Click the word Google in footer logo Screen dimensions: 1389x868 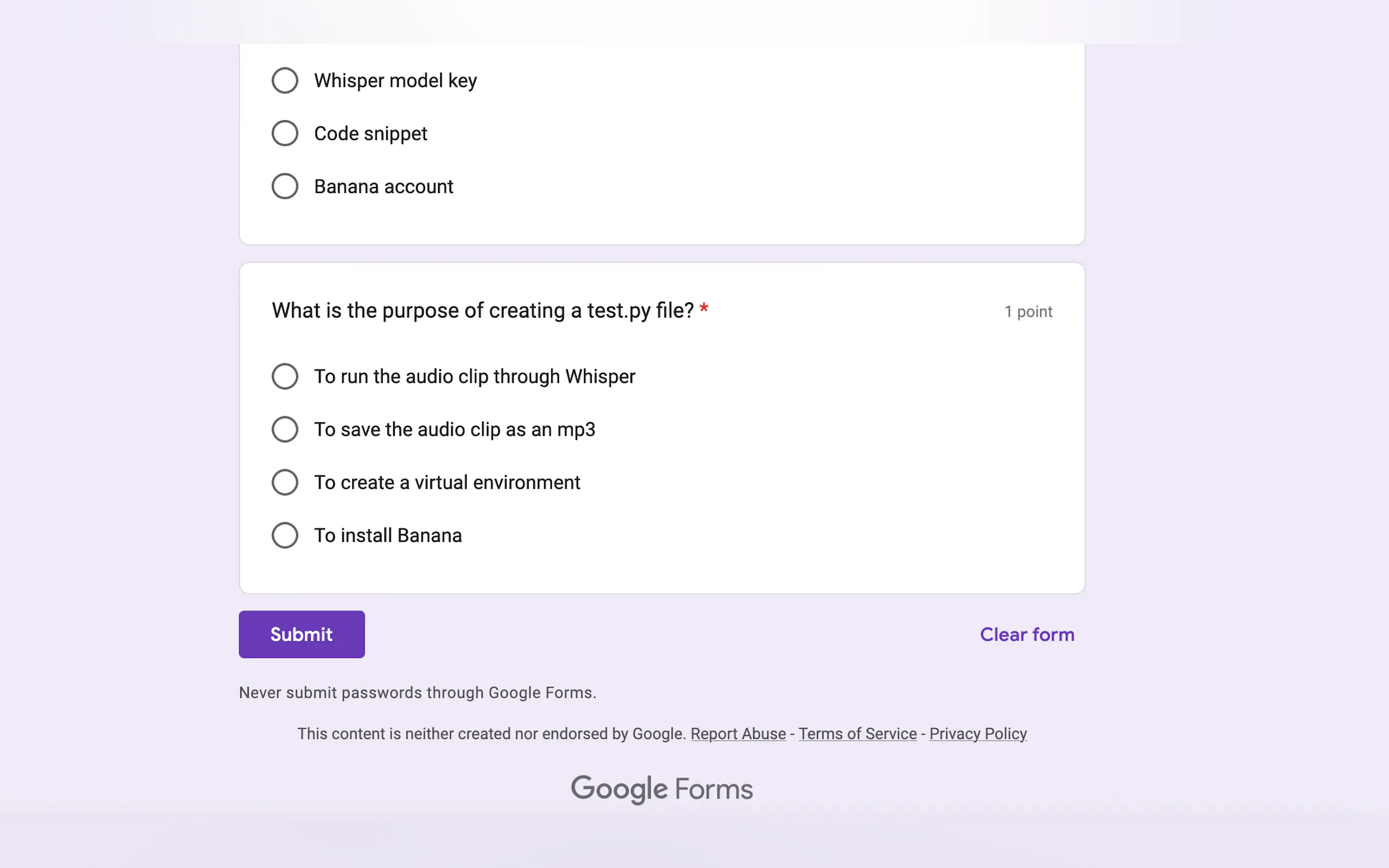(619, 789)
